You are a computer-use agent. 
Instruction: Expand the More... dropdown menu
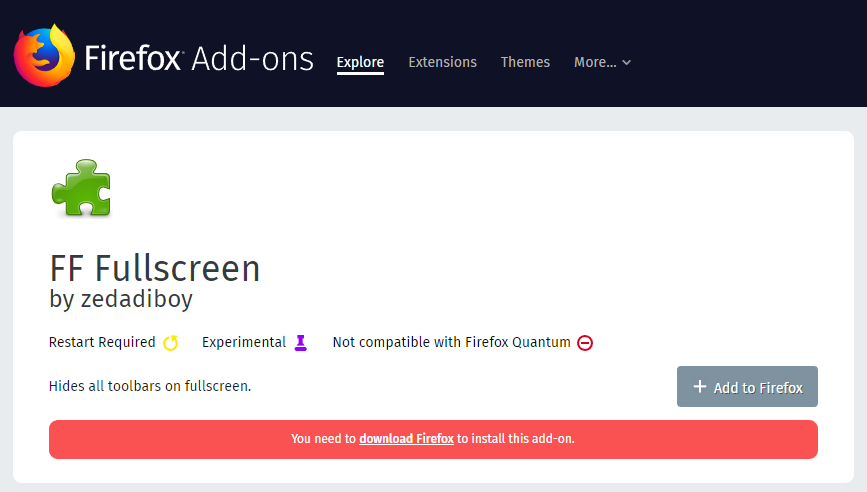[602, 62]
